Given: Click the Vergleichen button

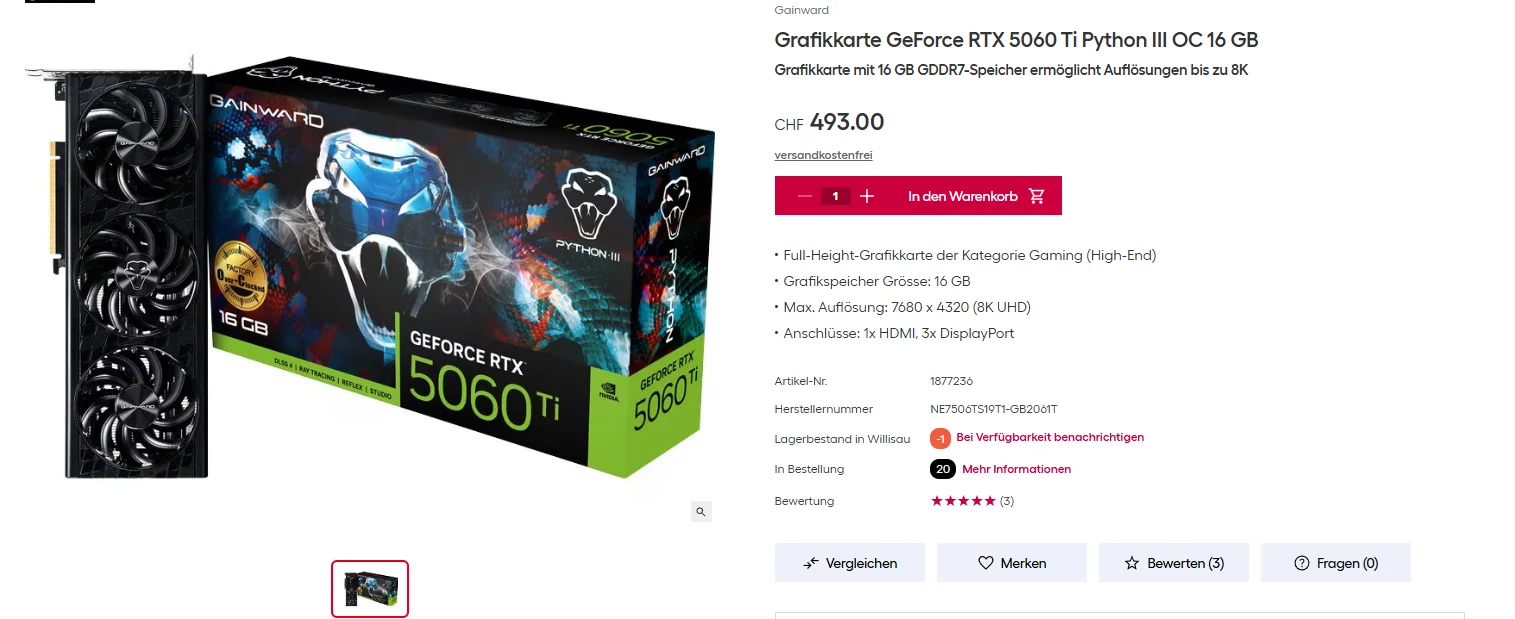Looking at the screenshot, I should point(850,563).
